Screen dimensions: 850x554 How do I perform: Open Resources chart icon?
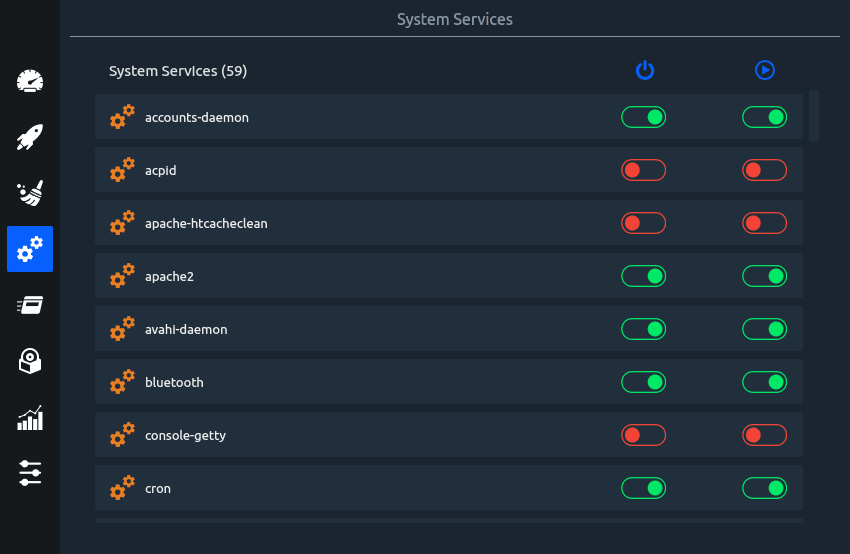[x=30, y=417]
